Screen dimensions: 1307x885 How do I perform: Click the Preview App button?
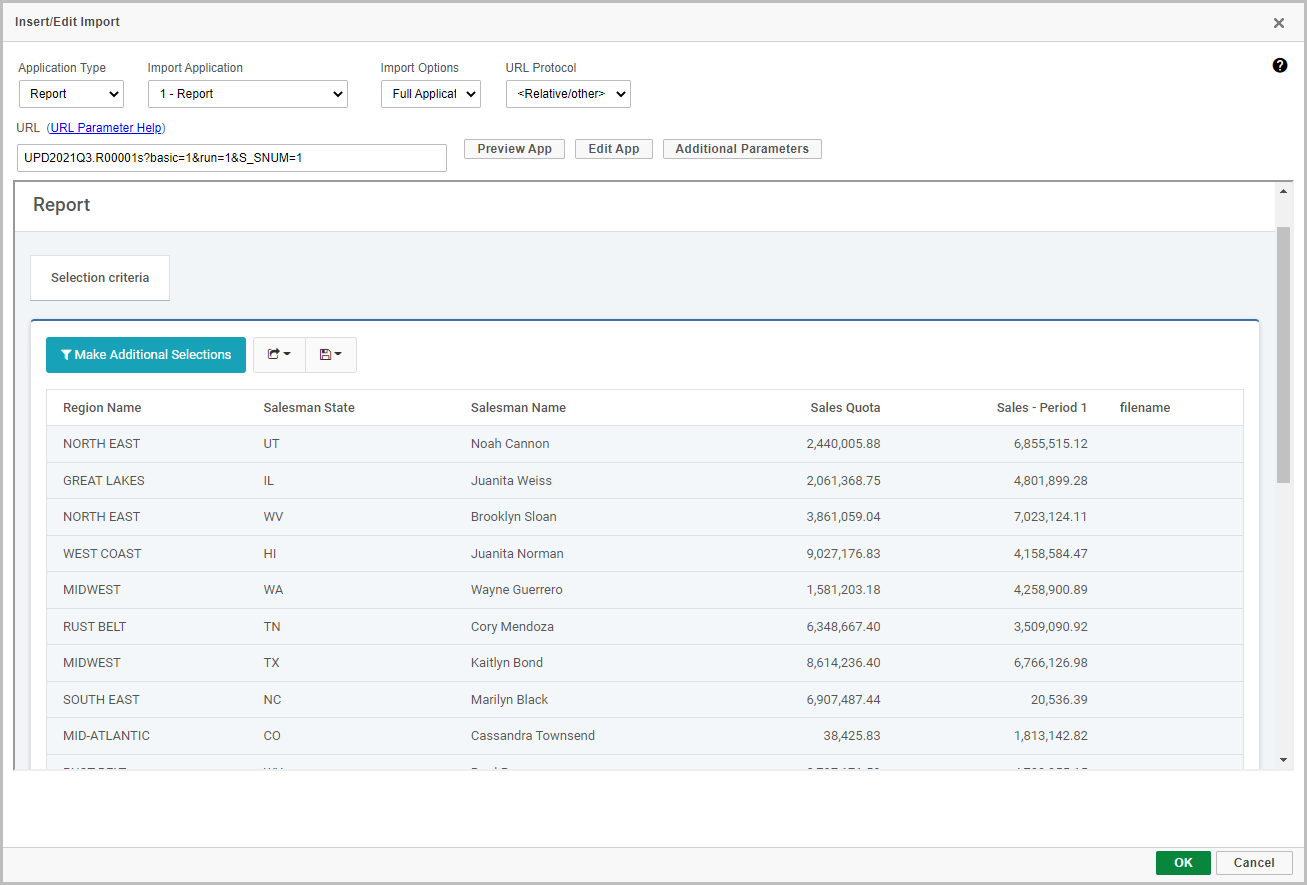click(x=514, y=149)
